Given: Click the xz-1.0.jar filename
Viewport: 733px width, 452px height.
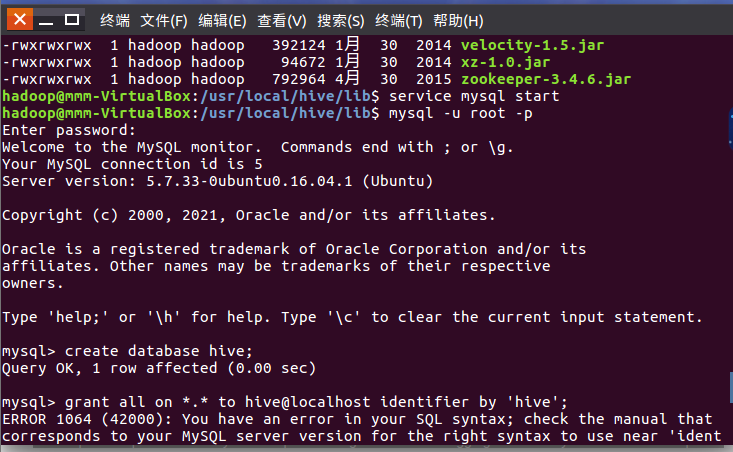Looking at the screenshot, I should [x=505, y=62].
